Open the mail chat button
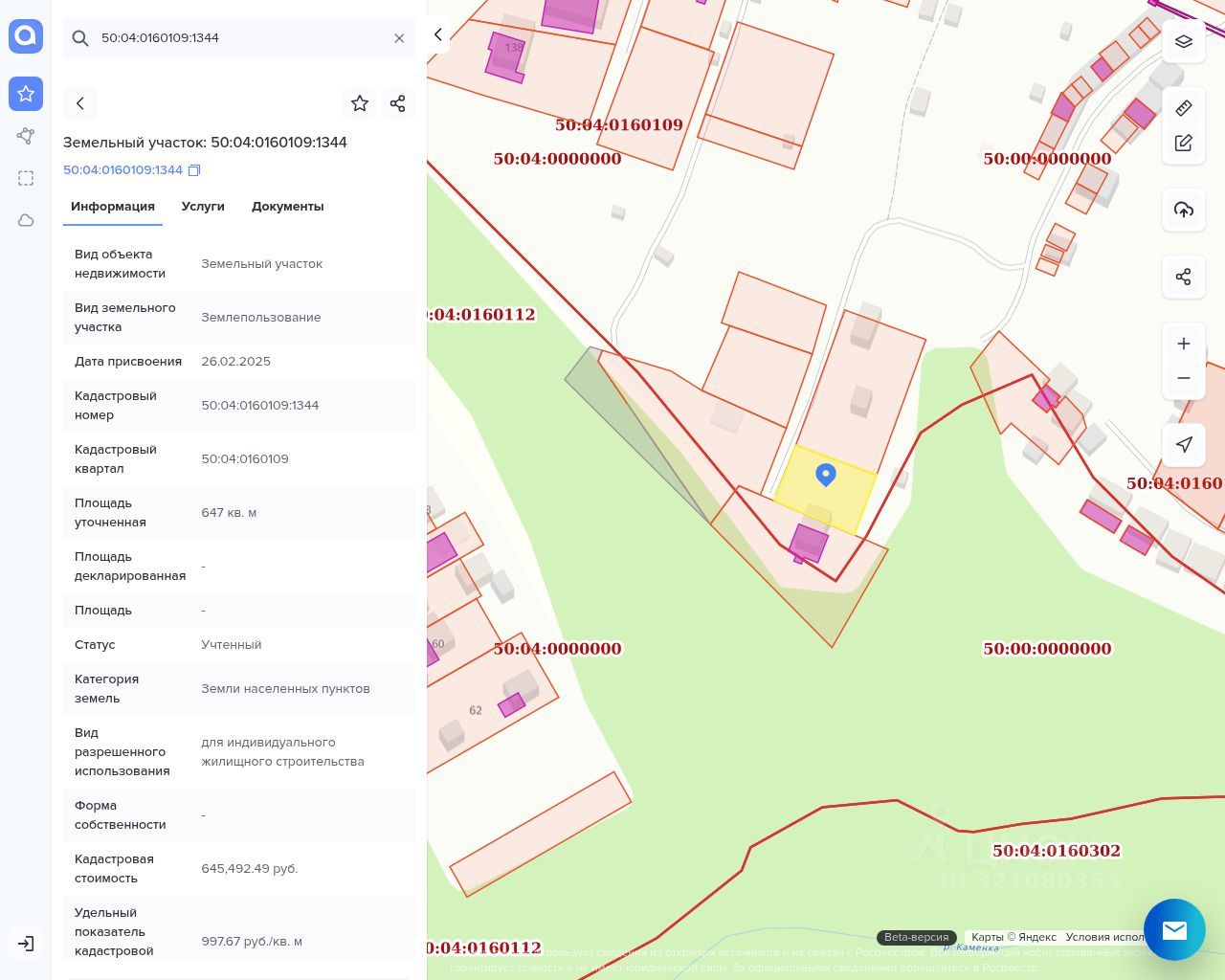This screenshot has width=1225, height=980. coord(1174,929)
